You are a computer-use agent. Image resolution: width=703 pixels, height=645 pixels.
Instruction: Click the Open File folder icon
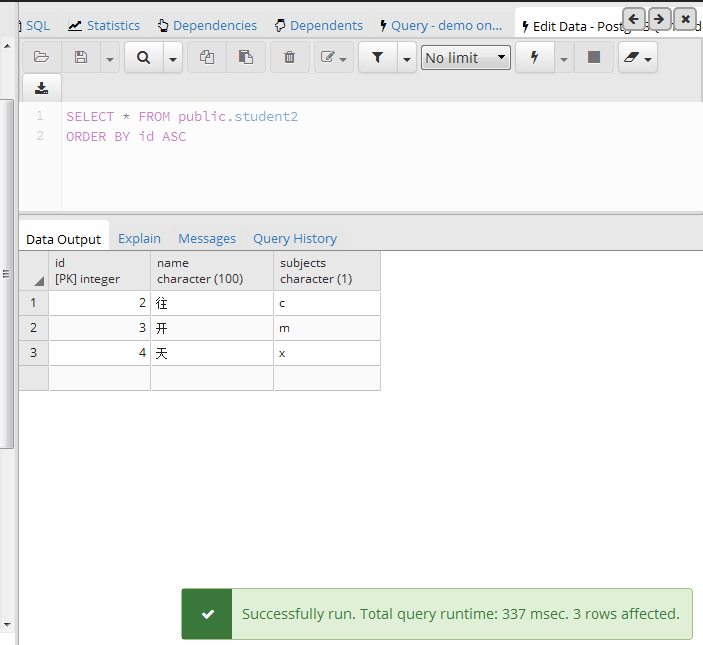(x=41, y=57)
